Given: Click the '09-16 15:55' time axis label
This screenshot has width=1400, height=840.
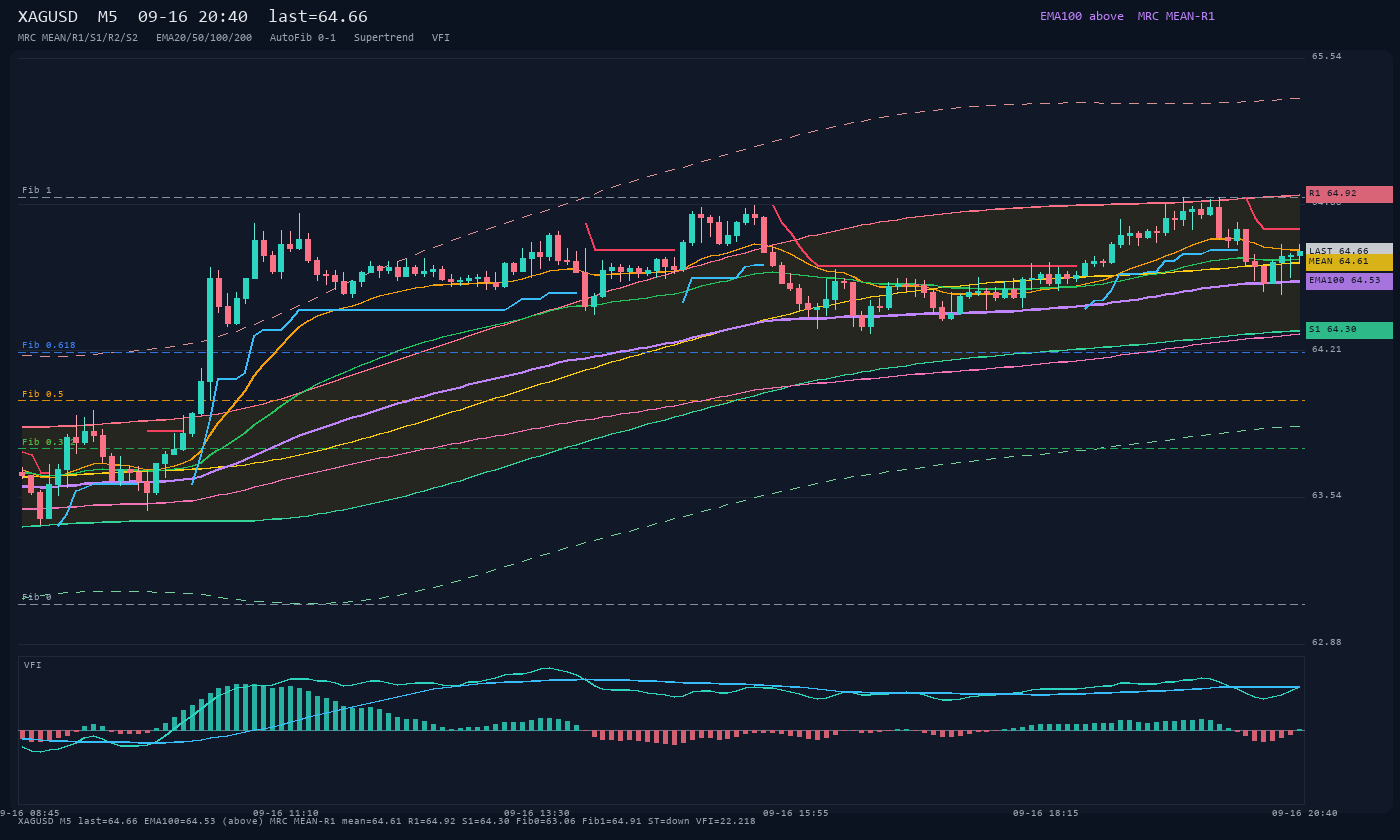Looking at the screenshot, I should point(796,813).
